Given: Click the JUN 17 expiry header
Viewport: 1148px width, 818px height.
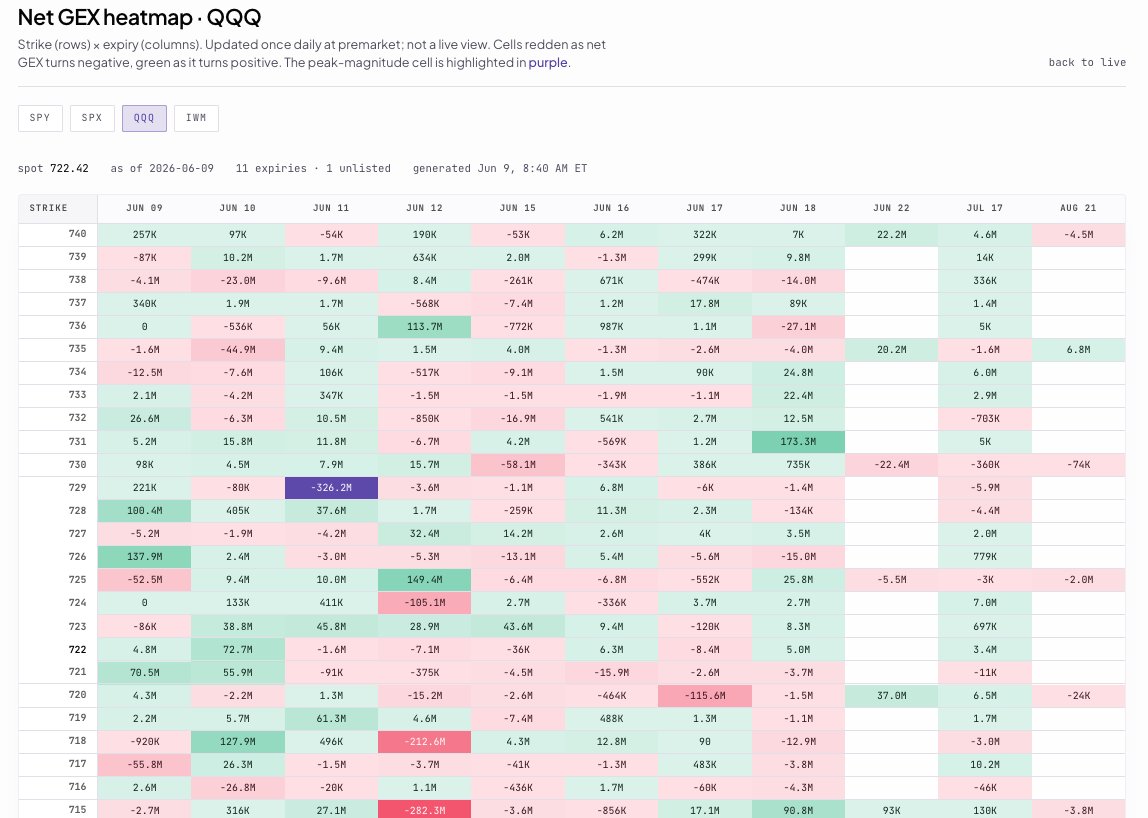Looking at the screenshot, I should point(705,208).
